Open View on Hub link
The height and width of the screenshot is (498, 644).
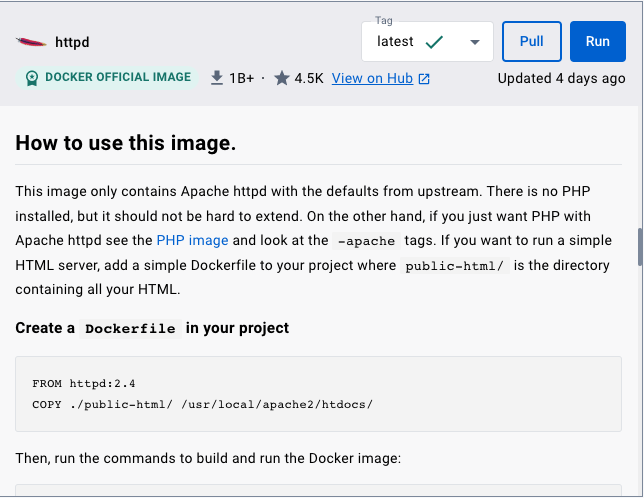[x=372, y=78]
